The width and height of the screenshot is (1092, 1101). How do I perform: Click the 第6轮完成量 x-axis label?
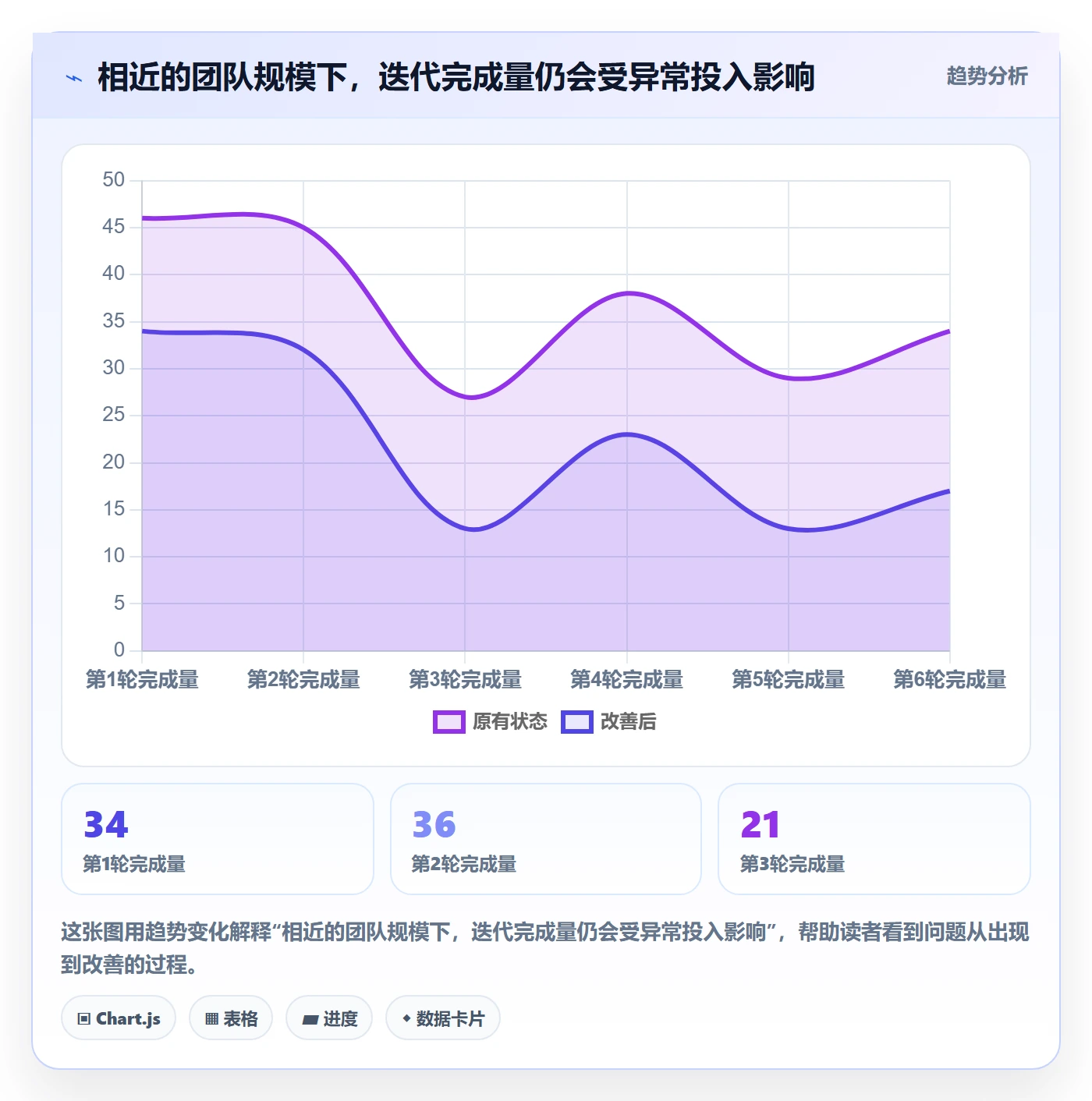click(x=950, y=680)
